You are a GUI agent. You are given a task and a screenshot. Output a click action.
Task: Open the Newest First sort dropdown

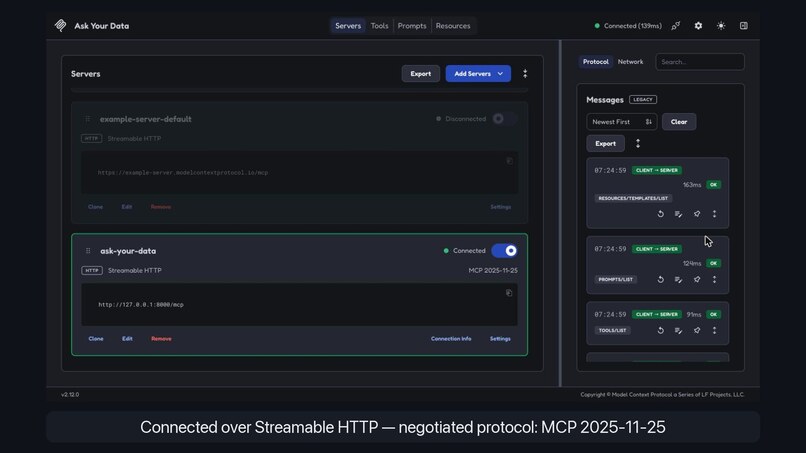point(621,122)
